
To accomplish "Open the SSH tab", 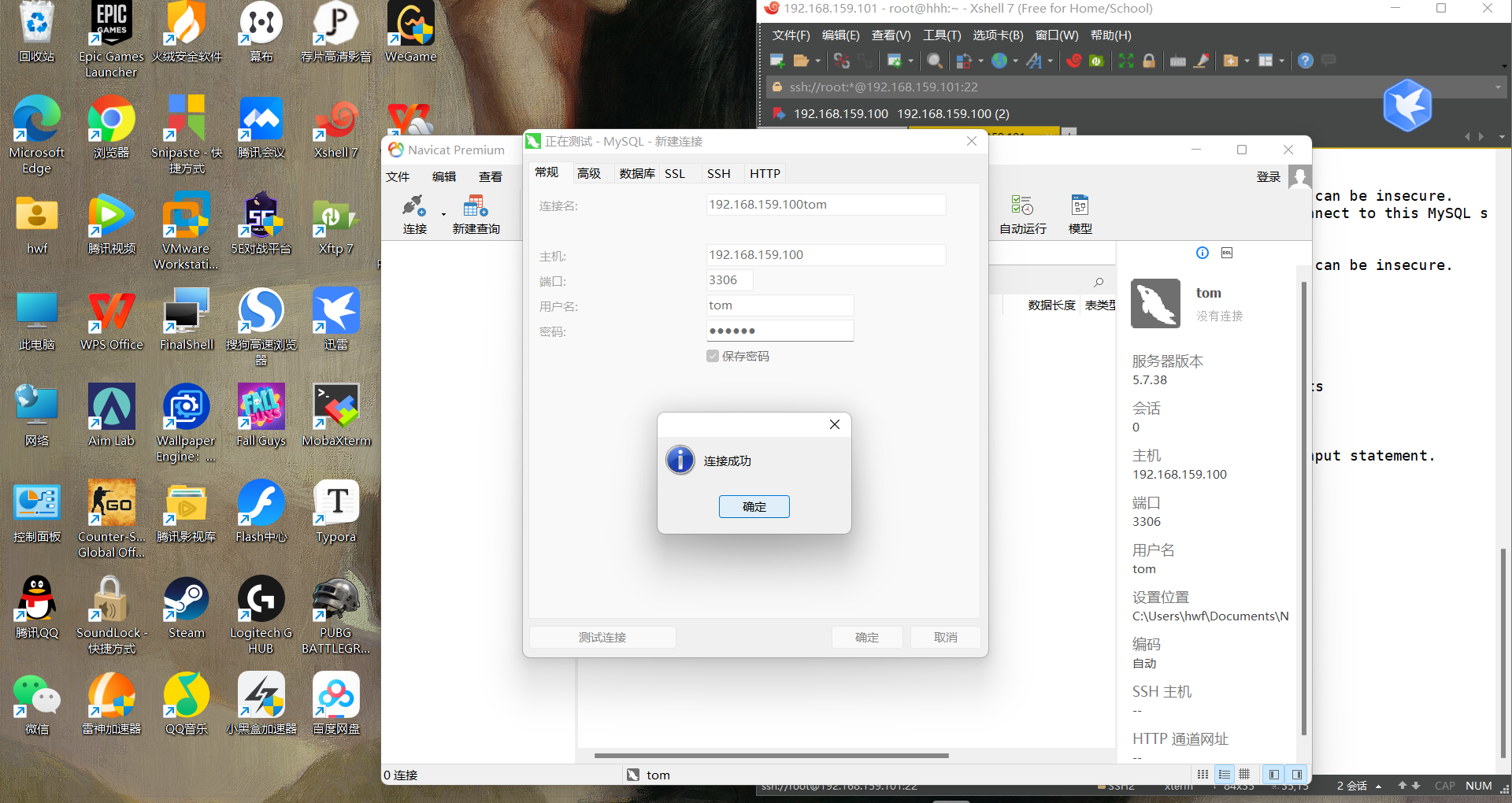I will [718, 173].
